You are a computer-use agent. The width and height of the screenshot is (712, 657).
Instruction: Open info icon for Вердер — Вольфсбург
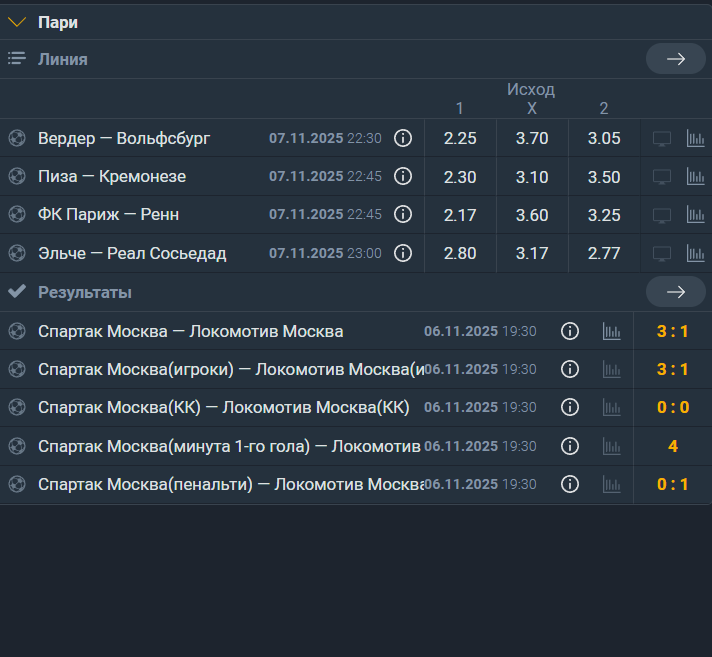pyautogui.click(x=403, y=138)
